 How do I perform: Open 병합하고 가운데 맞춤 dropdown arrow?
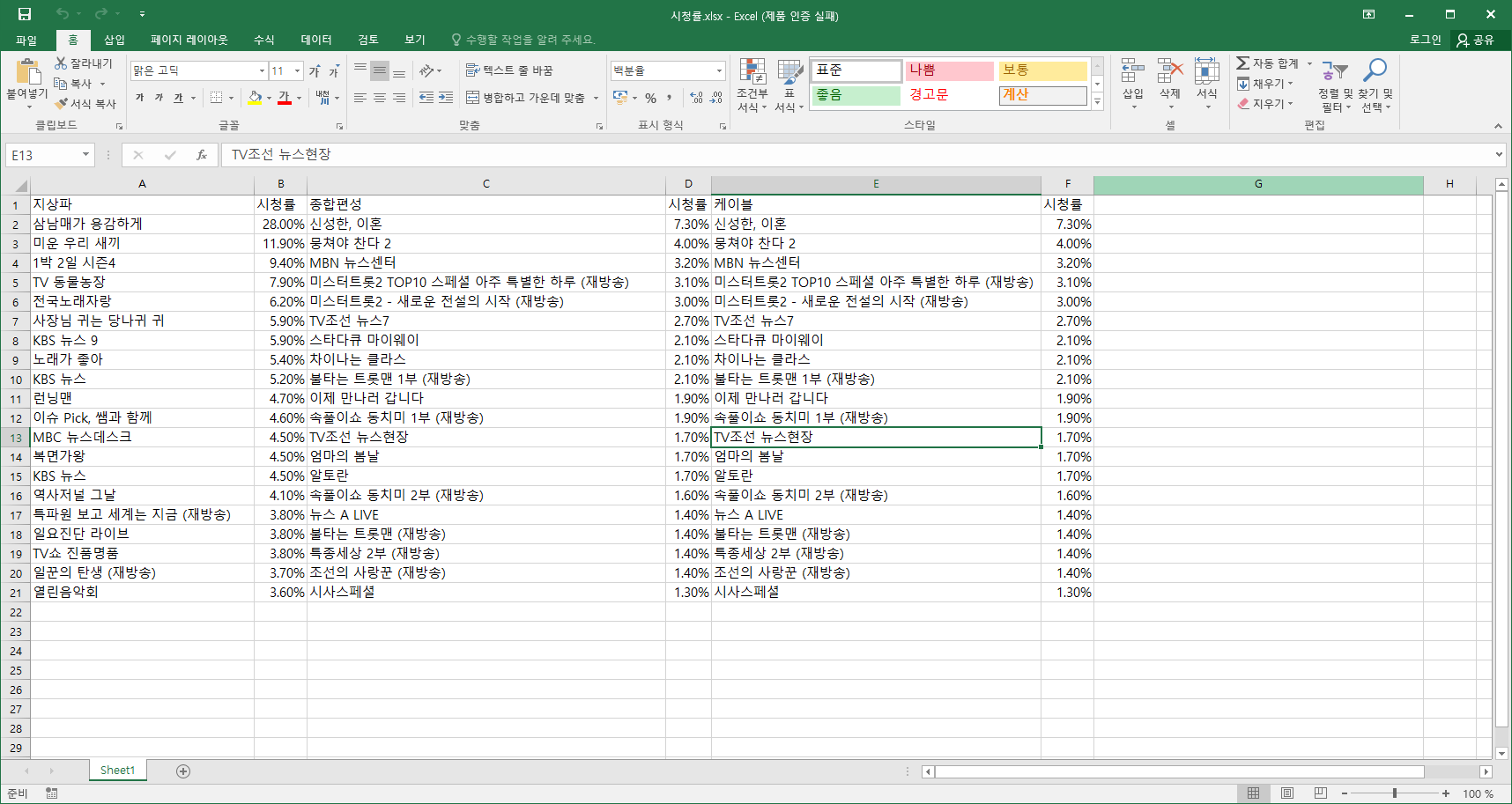coord(596,98)
